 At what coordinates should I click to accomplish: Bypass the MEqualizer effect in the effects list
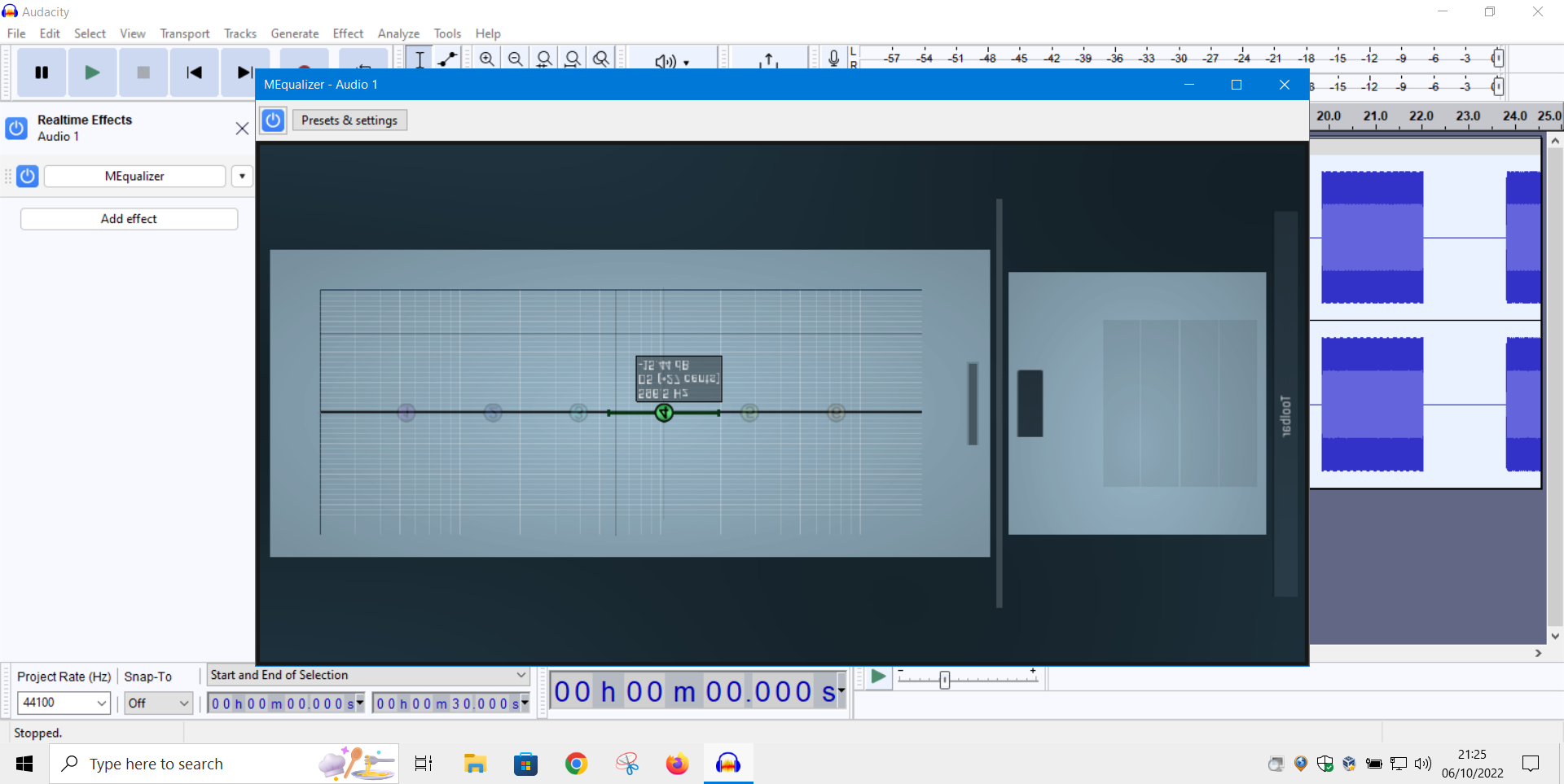27,176
